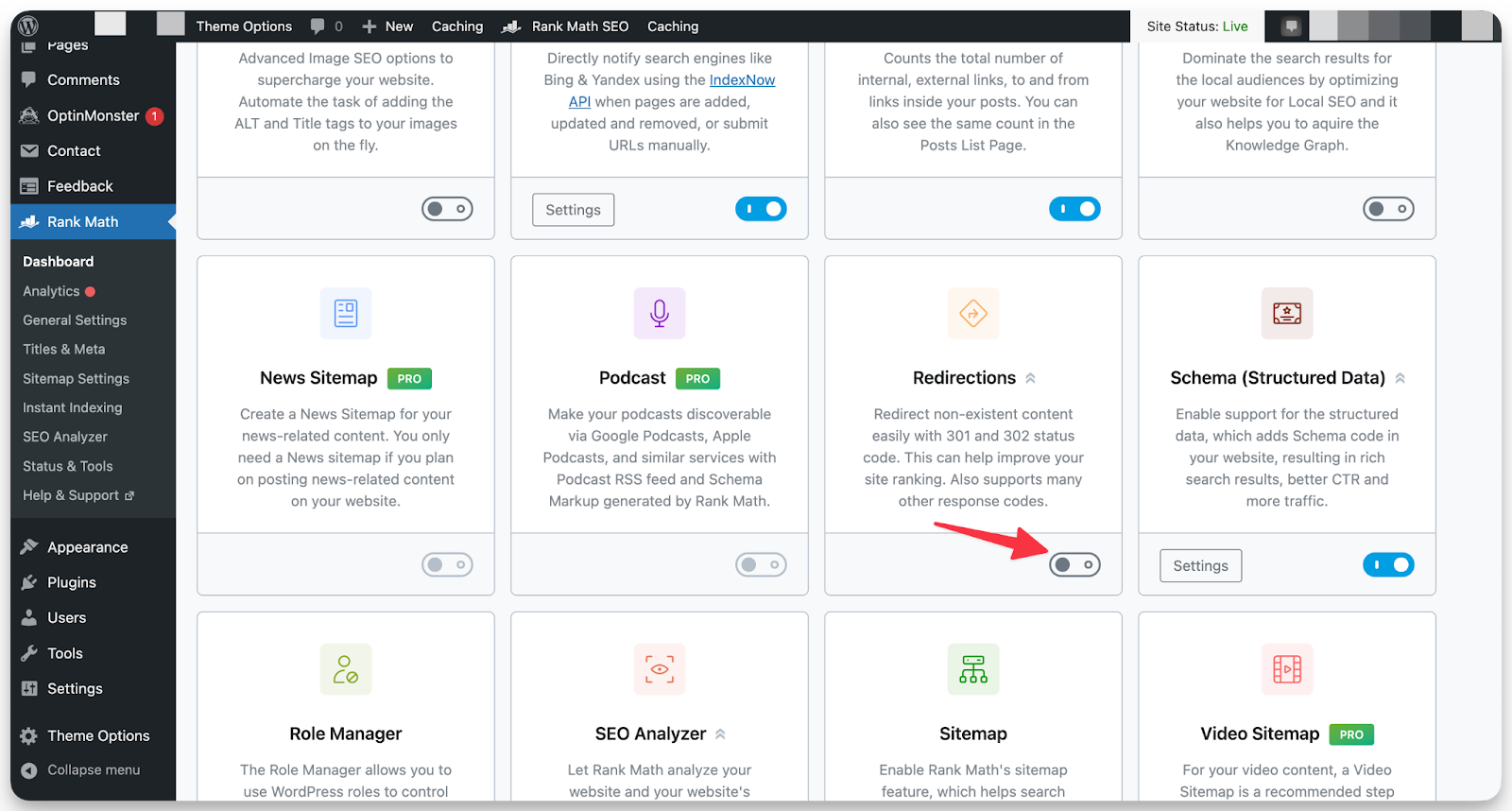Open the comments bubble icon in admin bar
This screenshot has height=811, width=1512.
[318, 26]
